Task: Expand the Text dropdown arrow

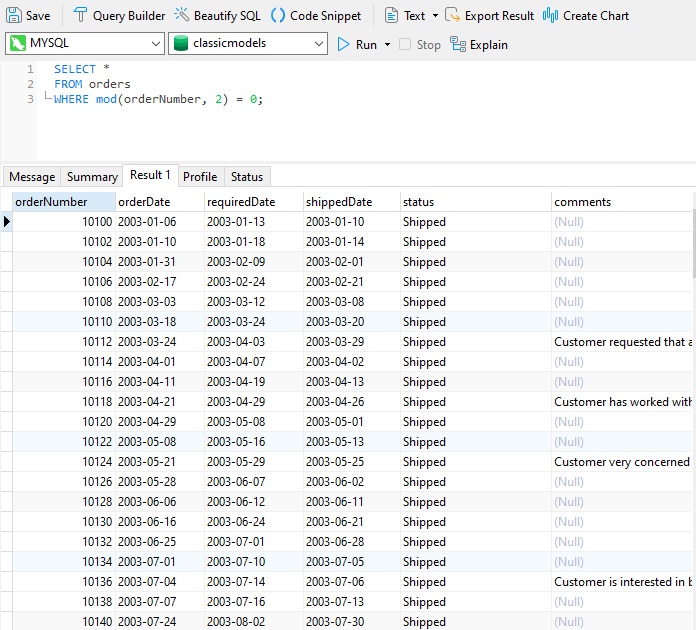Action: click(435, 16)
